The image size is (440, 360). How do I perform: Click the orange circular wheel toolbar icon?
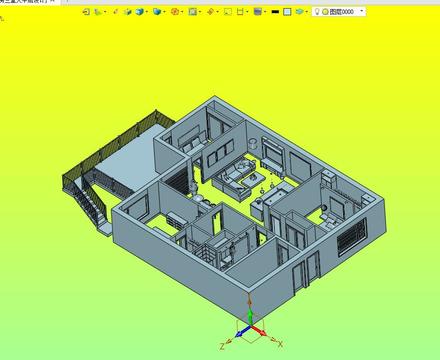(x=175, y=12)
